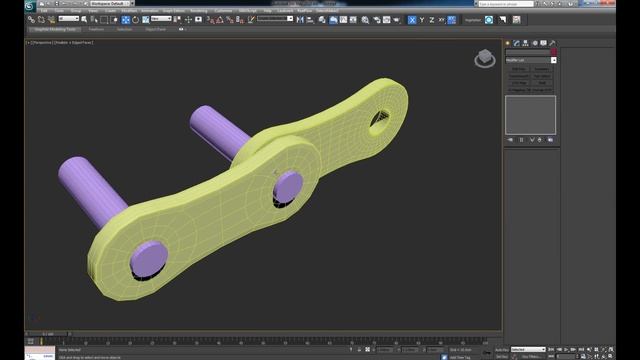The image size is (640, 360).
Task: Switch to the Motion command panel tab
Action: click(535, 43)
